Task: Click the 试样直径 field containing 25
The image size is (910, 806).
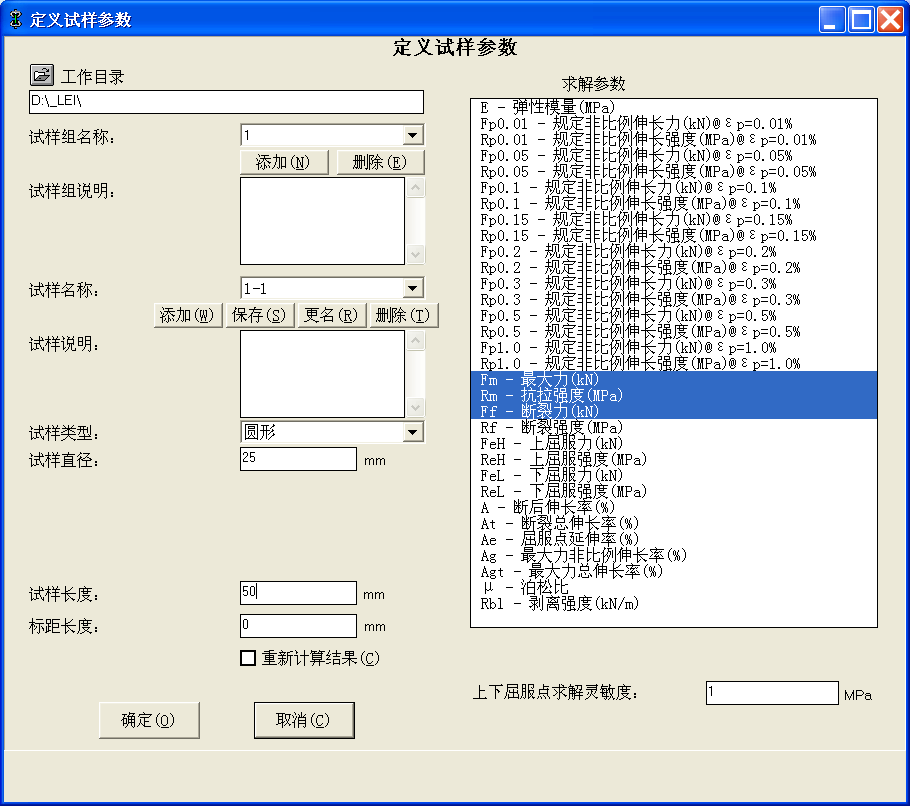Action: pyautogui.click(x=298, y=458)
